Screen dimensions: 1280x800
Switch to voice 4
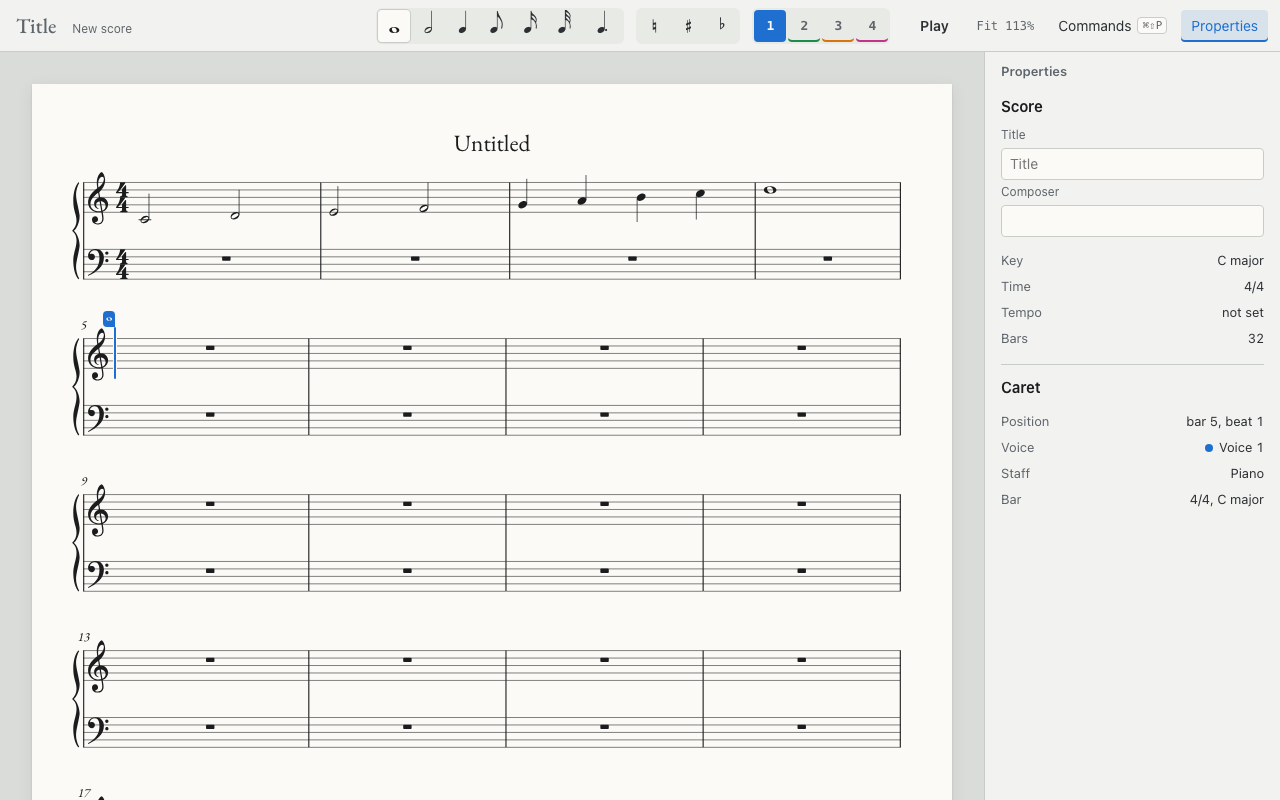(872, 26)
